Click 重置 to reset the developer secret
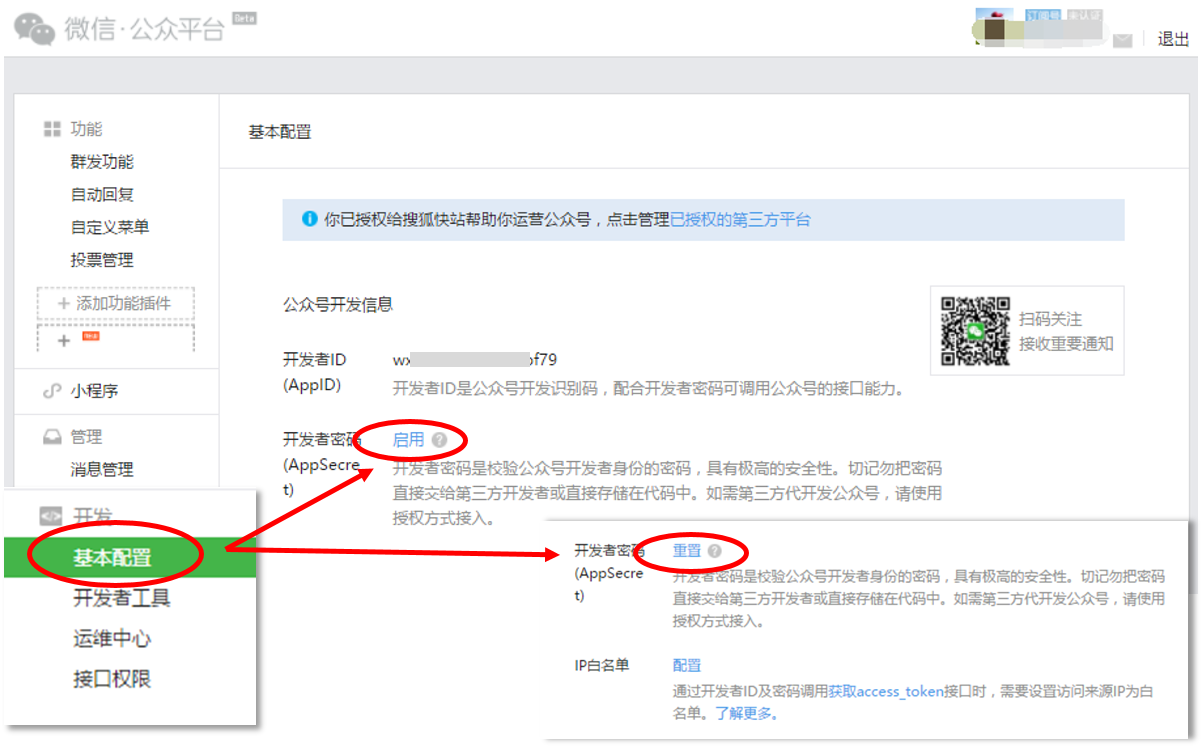1203x748 pixels. [x=686, y=551]
